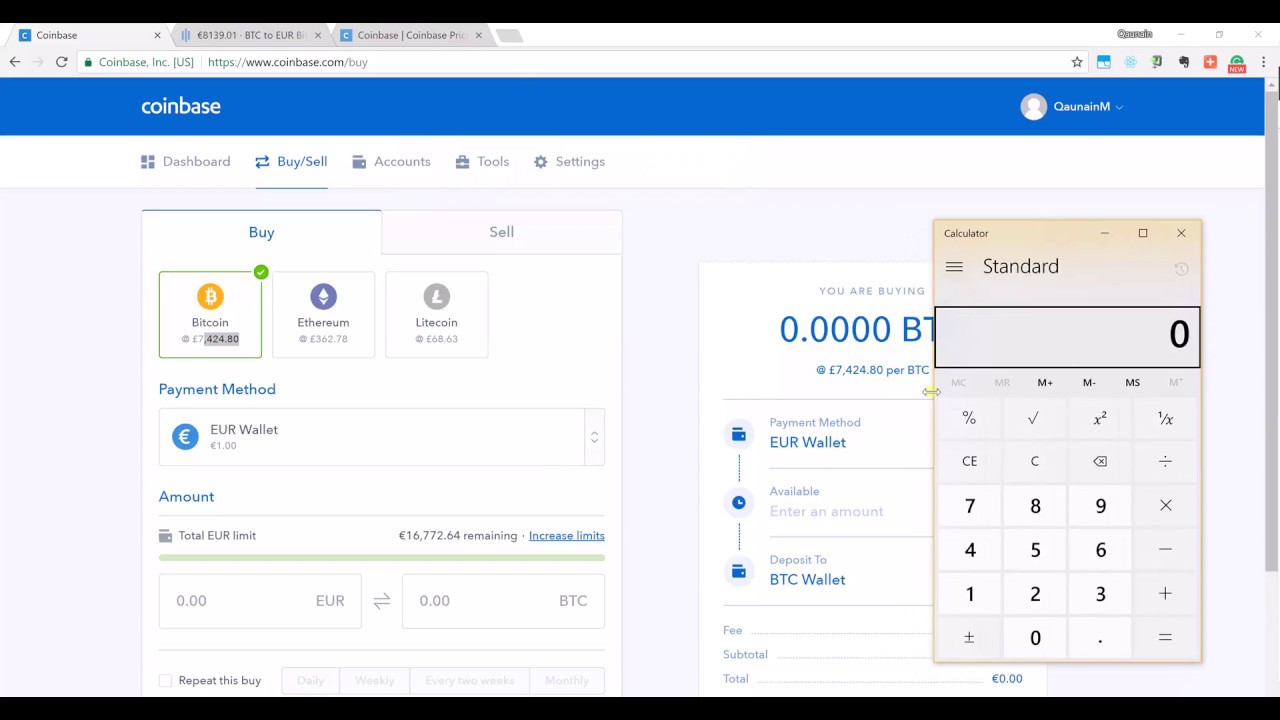Select the Litecoin asset card
The image size is (1280, 720).
point(436,314)
